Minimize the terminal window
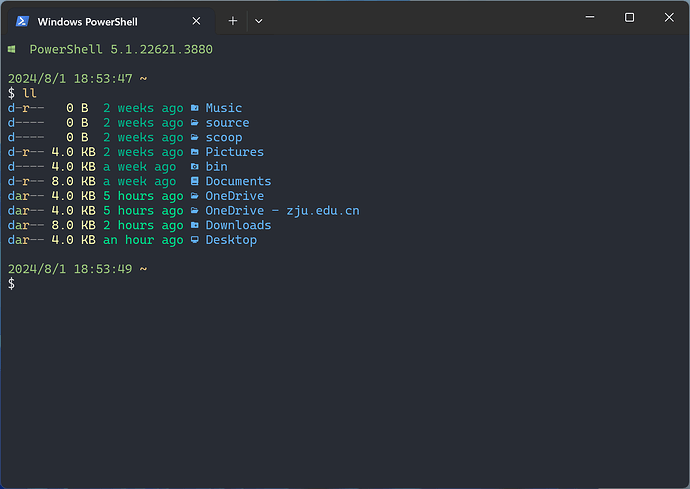The width and height of the screenshot is (690, 489). [590, 17]
